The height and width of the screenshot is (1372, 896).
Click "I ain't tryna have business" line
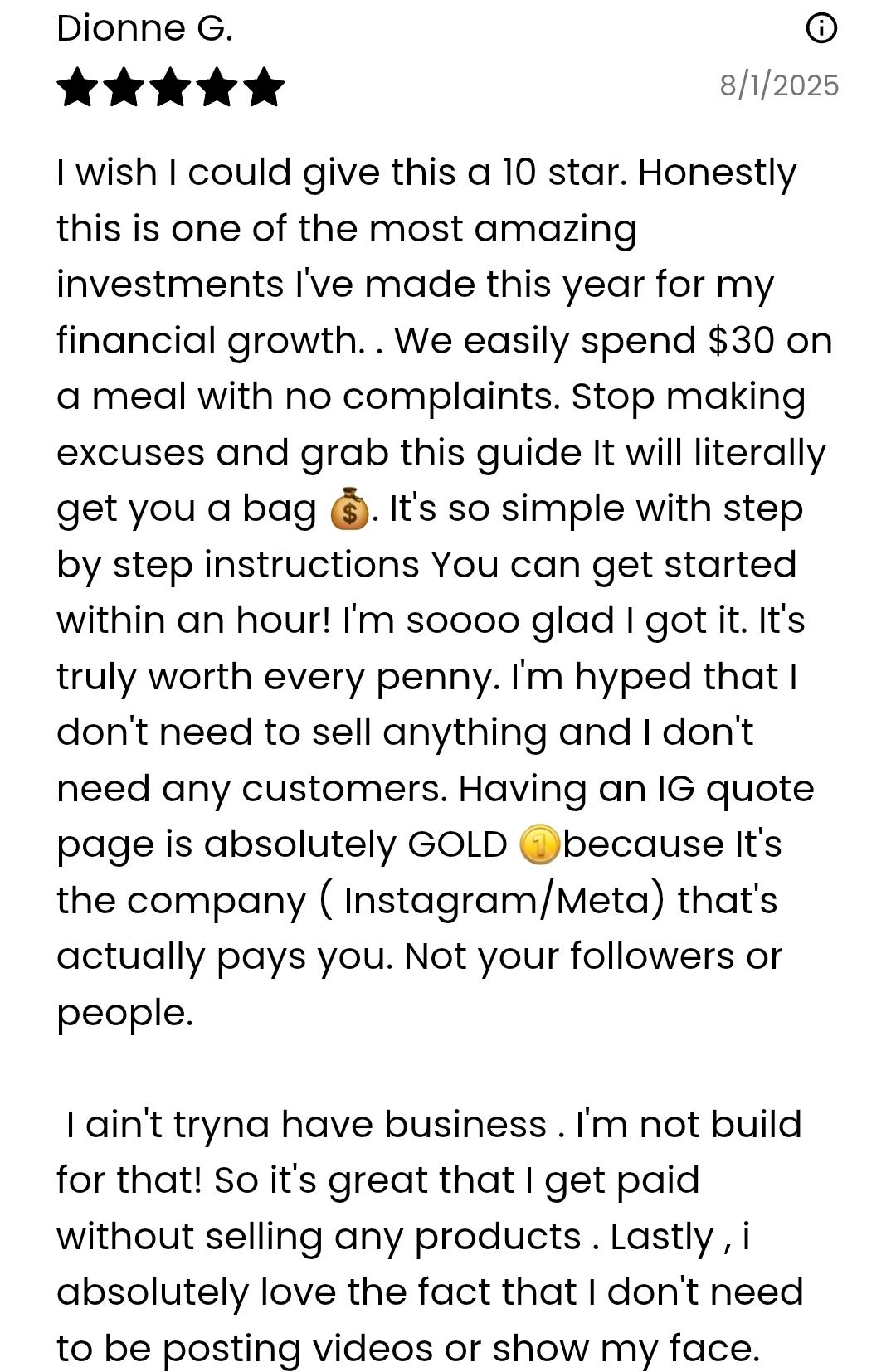[x=305, y=1125]
